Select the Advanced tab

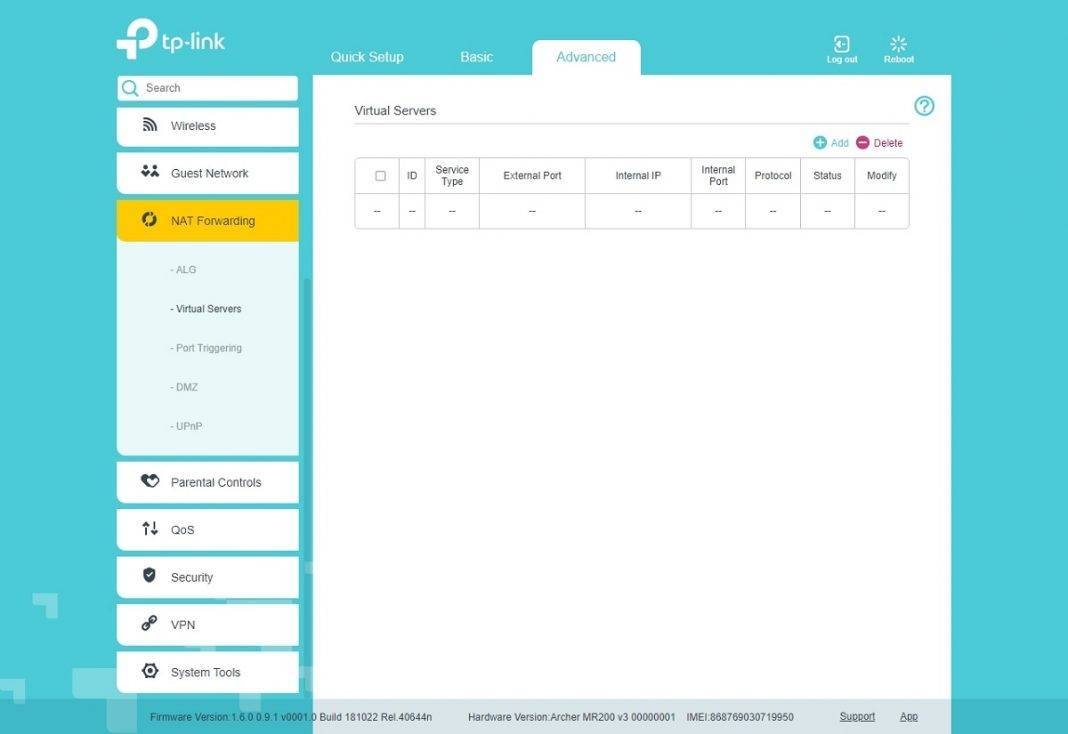tap(586, 57)
